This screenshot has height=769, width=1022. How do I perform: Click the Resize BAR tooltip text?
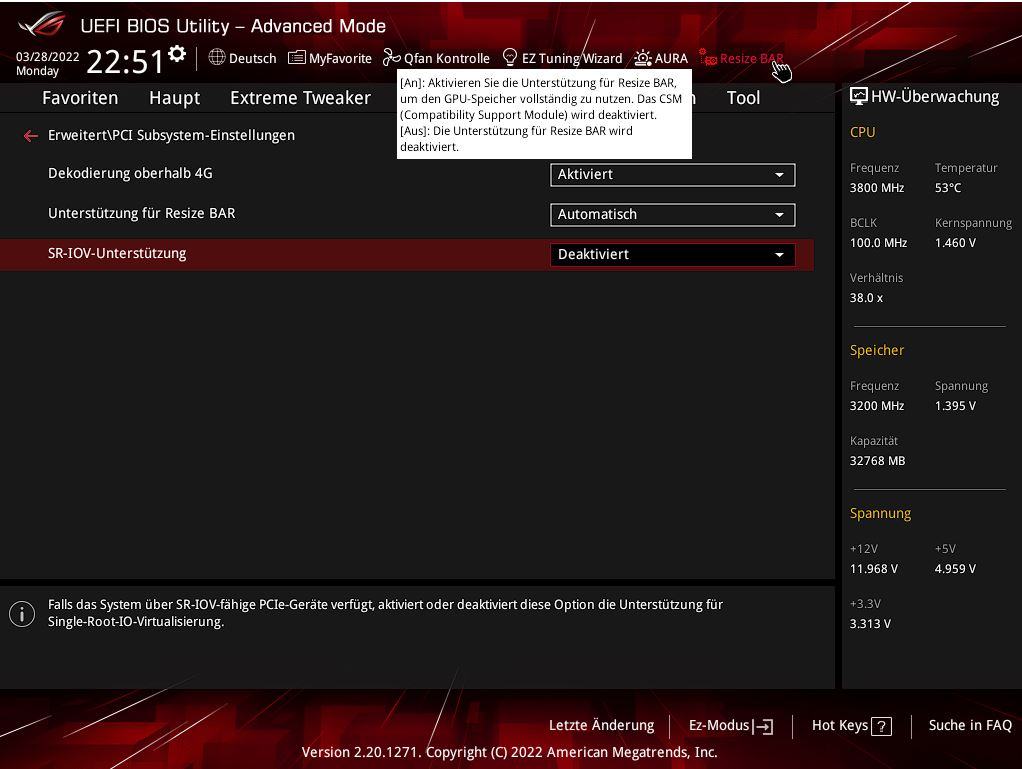tap(541, 115)
